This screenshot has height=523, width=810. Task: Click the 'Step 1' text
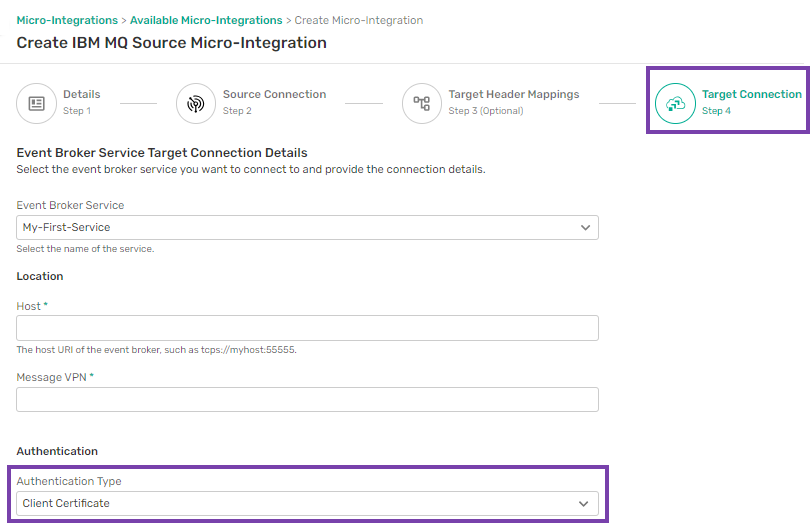(x=77, y=111)
